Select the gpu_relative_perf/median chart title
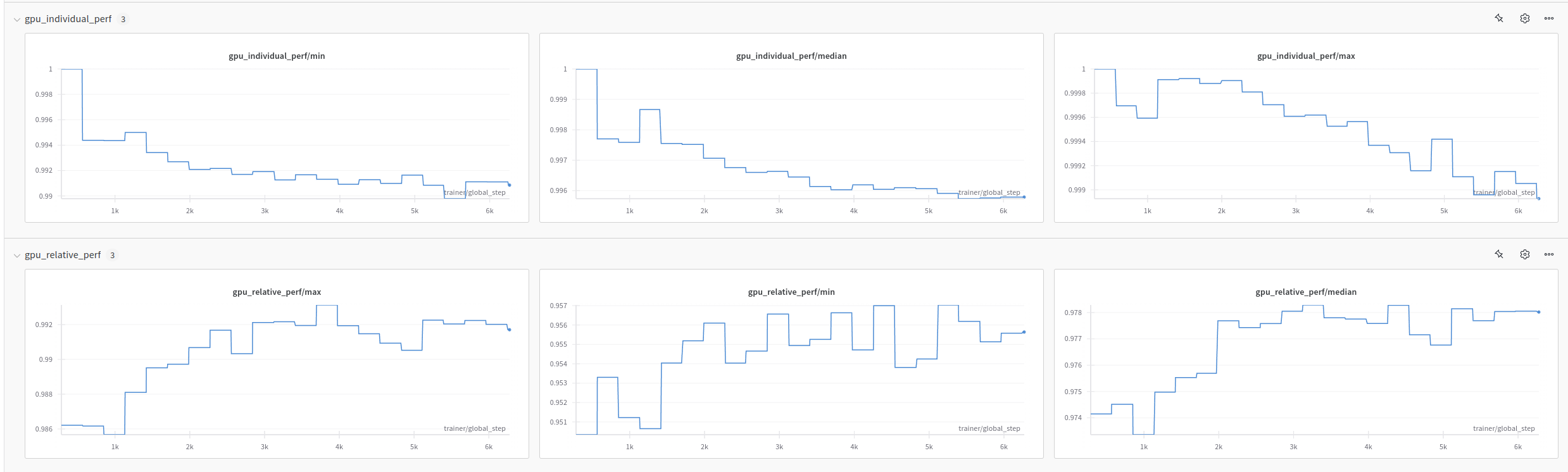The image size is (1568, 472). coord(1306,292)
